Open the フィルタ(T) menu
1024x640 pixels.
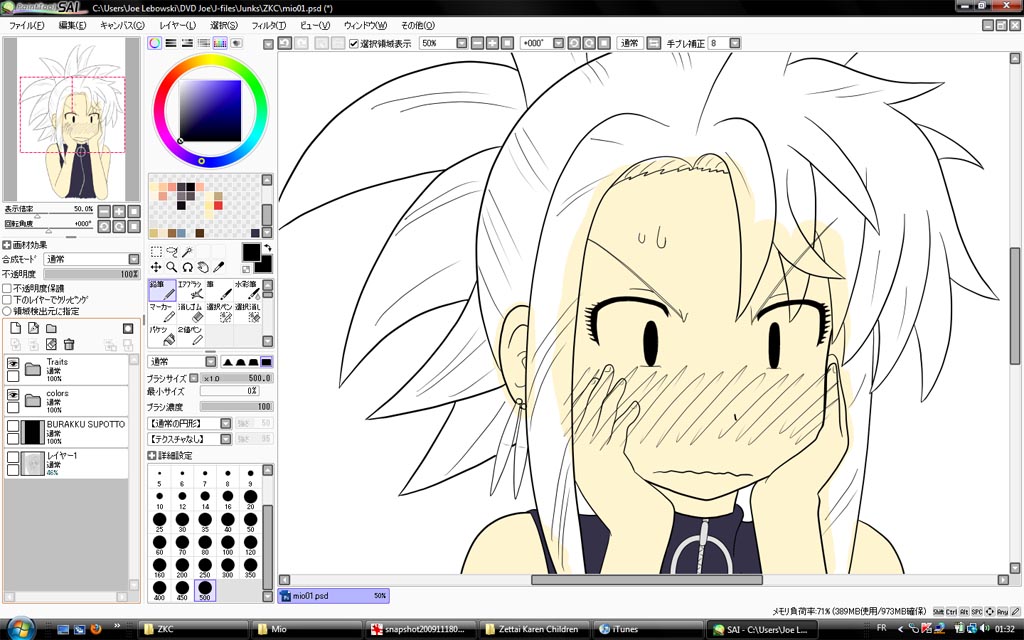click(x=268, y=25)
